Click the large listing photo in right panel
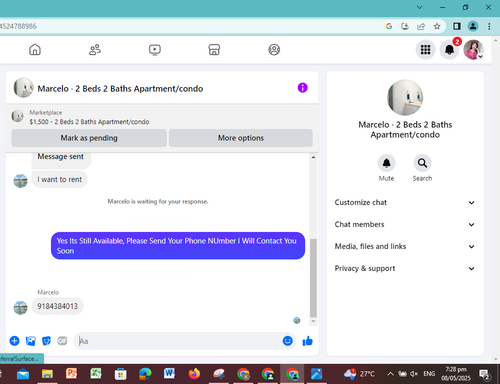Viewport: 500px width, 384px height. click(x=405, y=97)
